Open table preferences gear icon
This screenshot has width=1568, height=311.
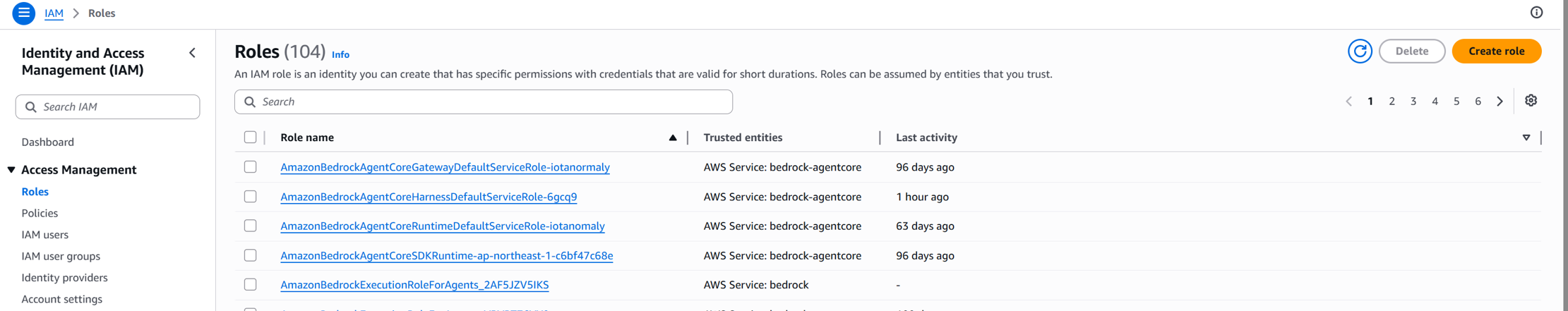(1531, 101)
